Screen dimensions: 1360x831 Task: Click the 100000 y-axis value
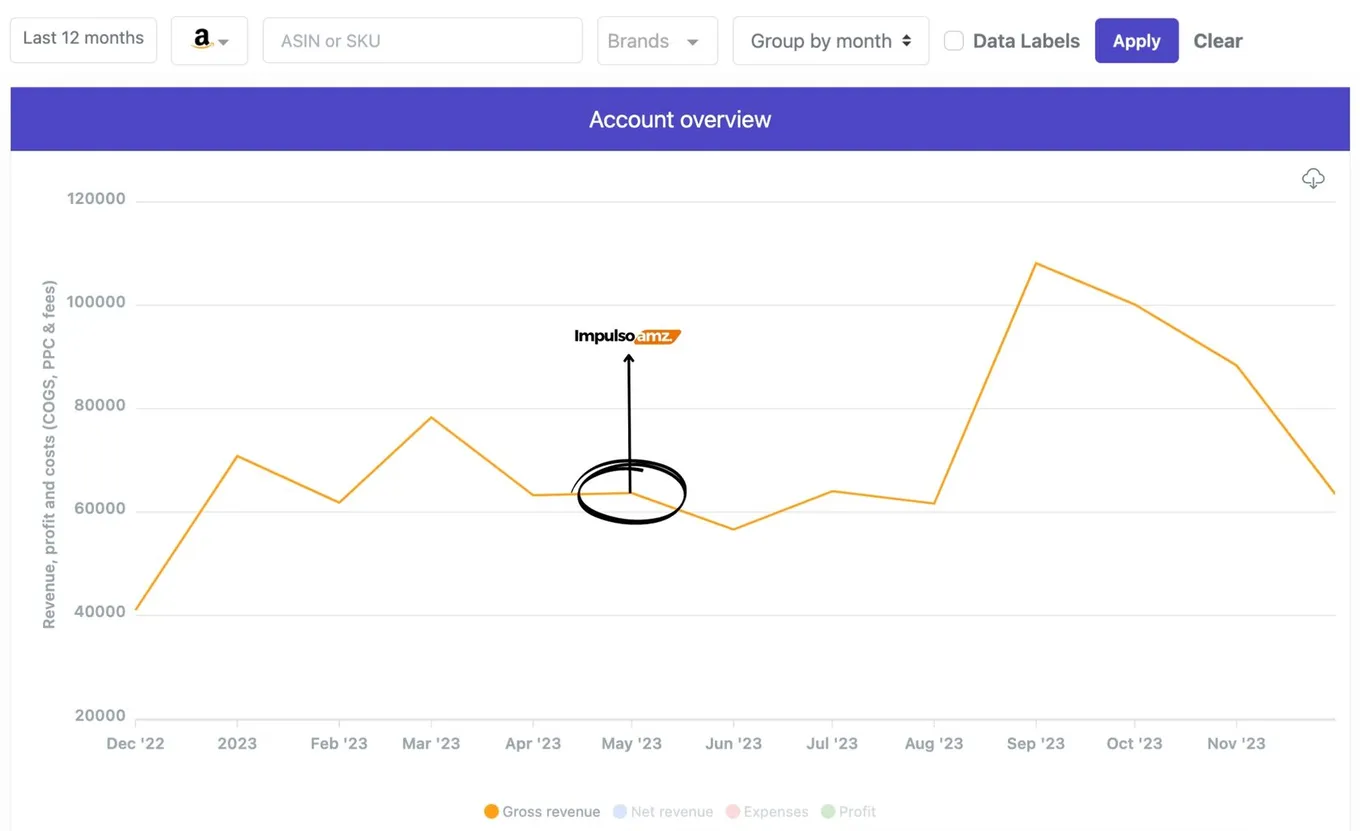[96, 303]
